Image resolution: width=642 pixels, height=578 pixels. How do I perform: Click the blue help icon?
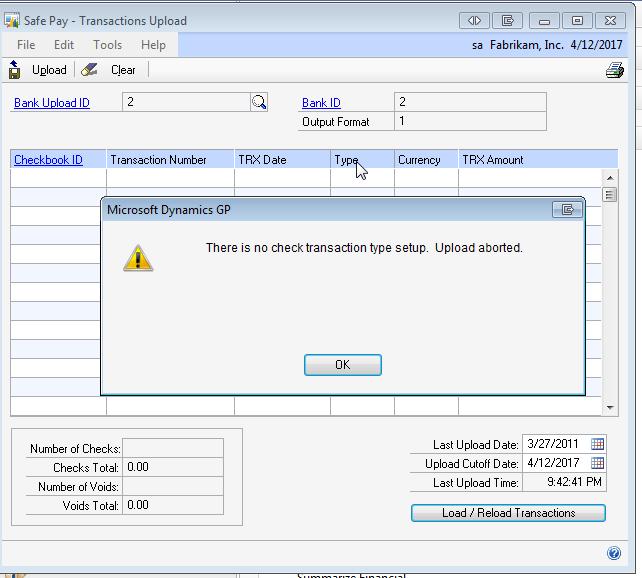click(x=614, y=553)
